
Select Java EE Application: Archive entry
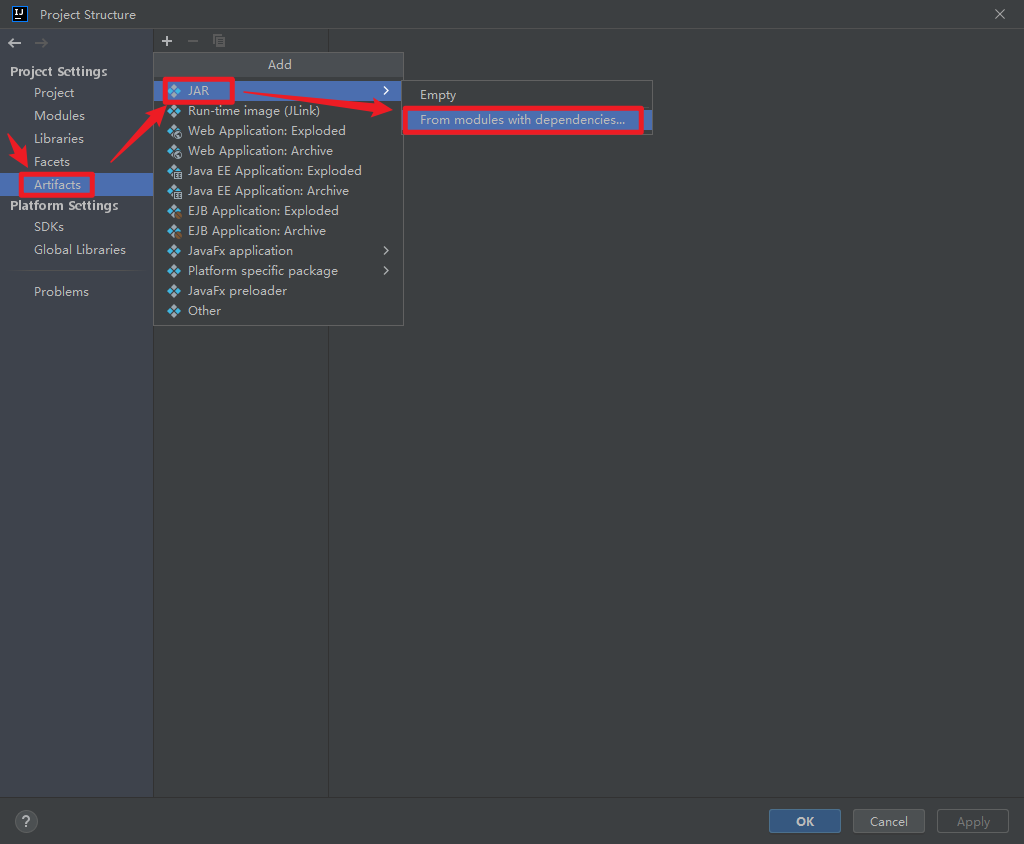[278, 191]
